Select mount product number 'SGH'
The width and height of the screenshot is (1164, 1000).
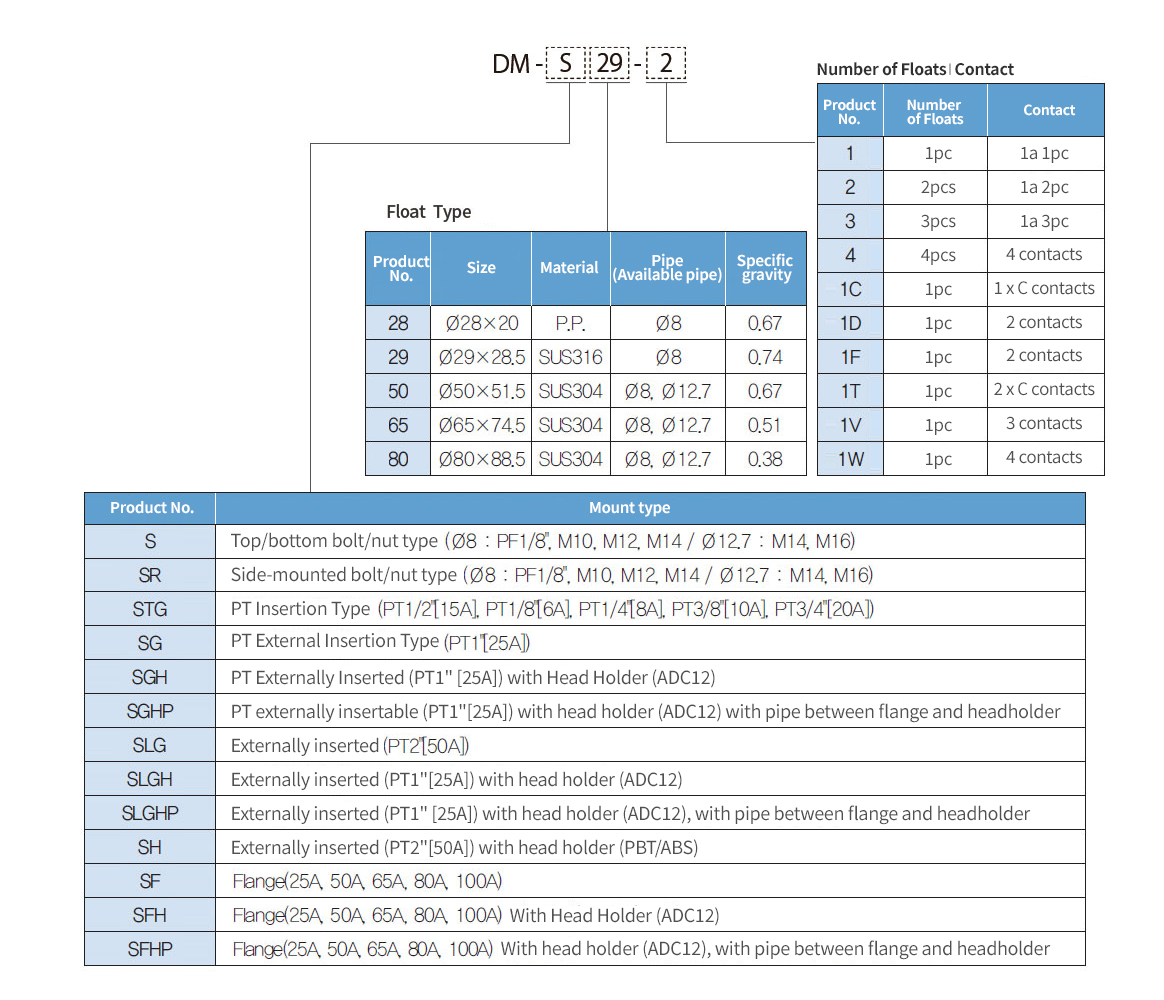click(150, 678)
